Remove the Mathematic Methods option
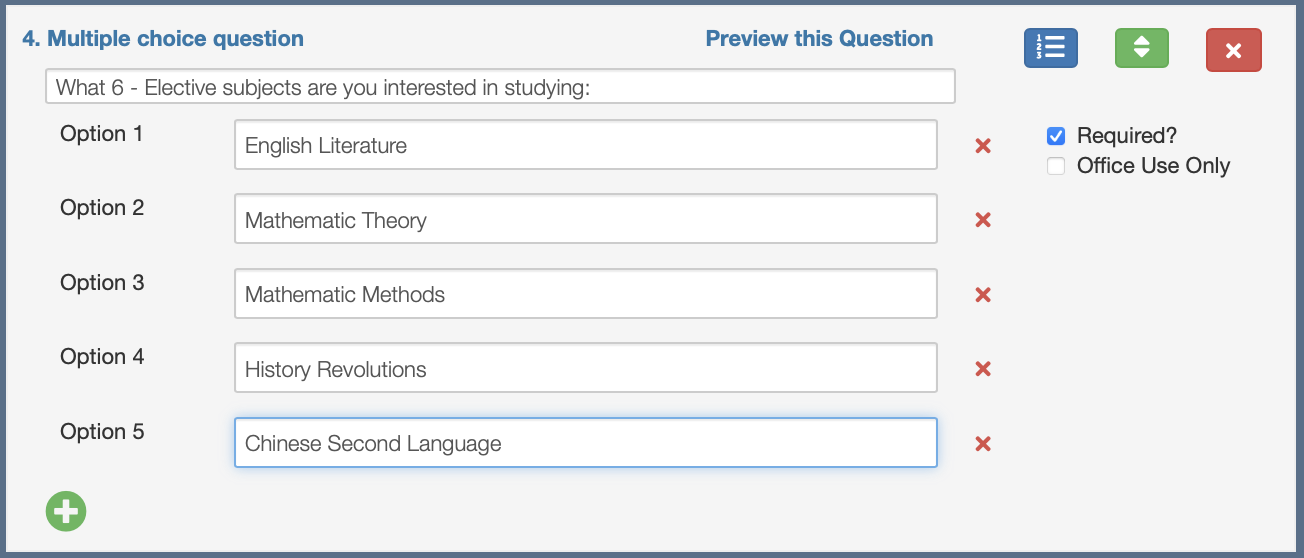Image resolution: width=1304 pixels, height=558 pixels. (x=983, y=295)
